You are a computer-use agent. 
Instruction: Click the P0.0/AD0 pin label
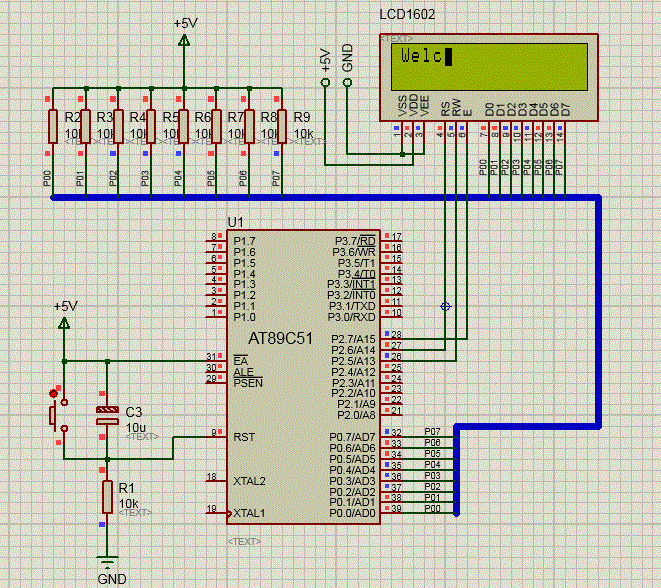tap(352, 513)
